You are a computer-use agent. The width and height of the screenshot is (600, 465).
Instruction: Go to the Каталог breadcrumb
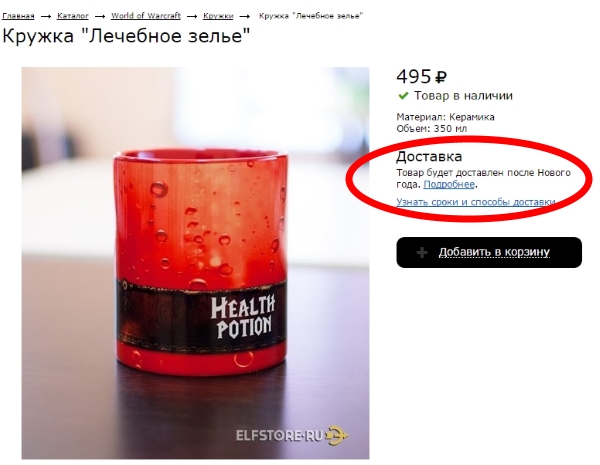click(x=73, y=16)
